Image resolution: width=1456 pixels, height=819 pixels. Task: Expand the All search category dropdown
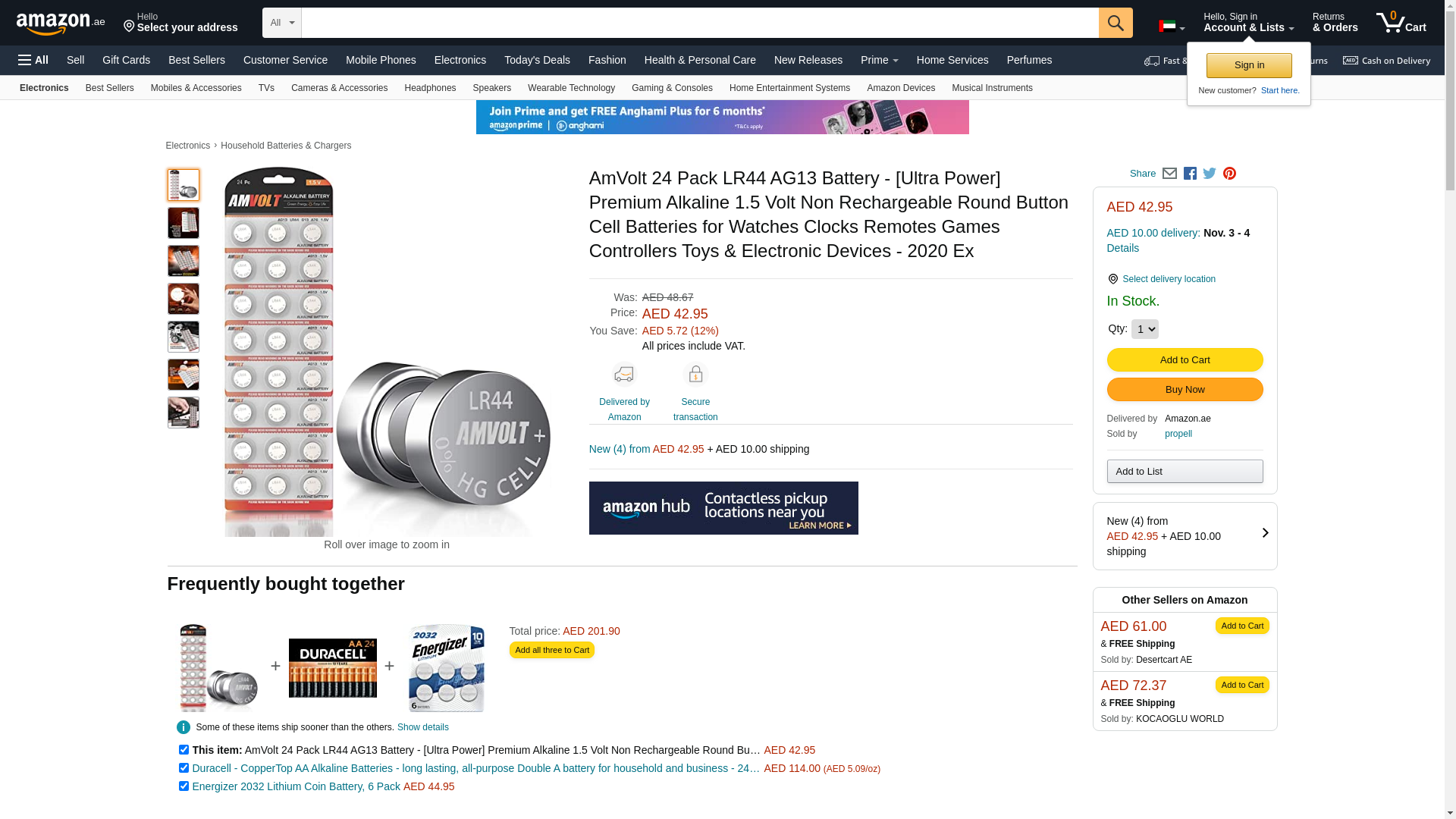click(282, 23)
